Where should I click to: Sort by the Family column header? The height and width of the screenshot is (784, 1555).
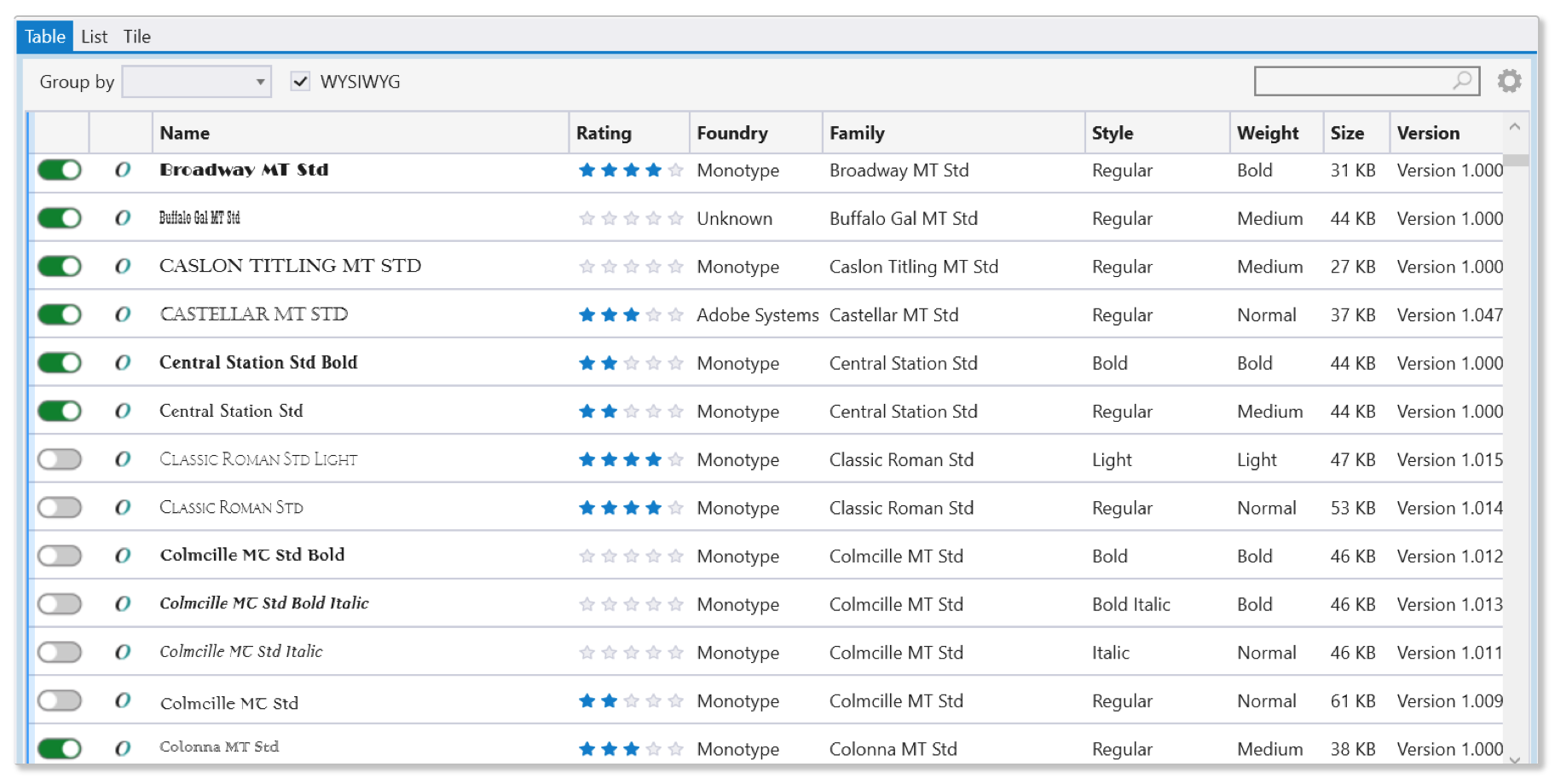click(x=954, y=133)
